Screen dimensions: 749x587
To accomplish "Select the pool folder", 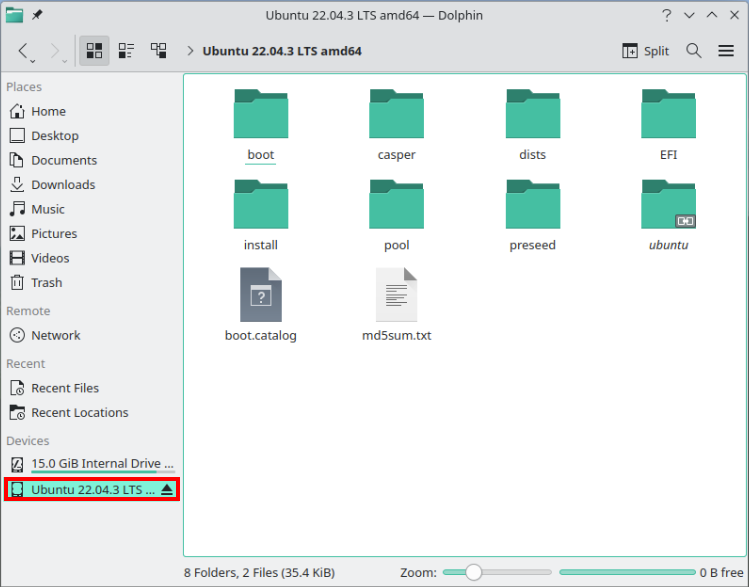I will (x=396, y=216).
